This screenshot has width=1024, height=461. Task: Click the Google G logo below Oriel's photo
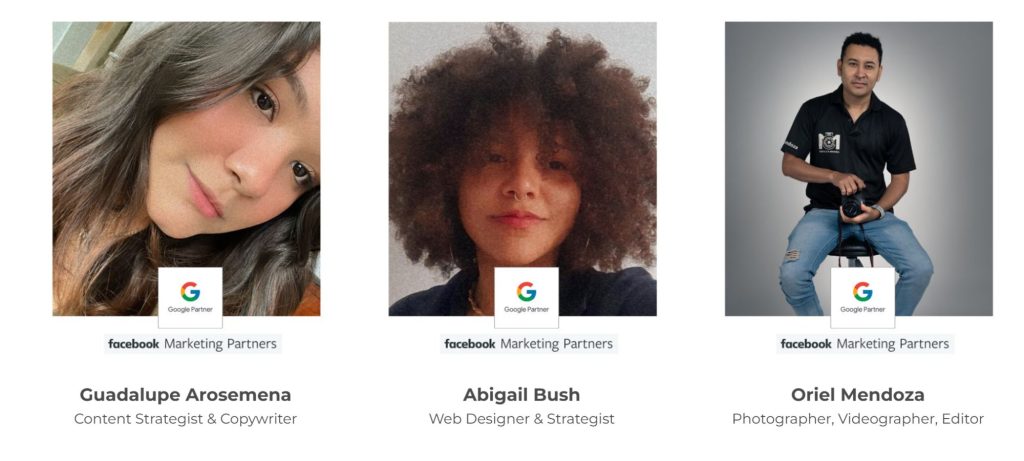[863, 291]
